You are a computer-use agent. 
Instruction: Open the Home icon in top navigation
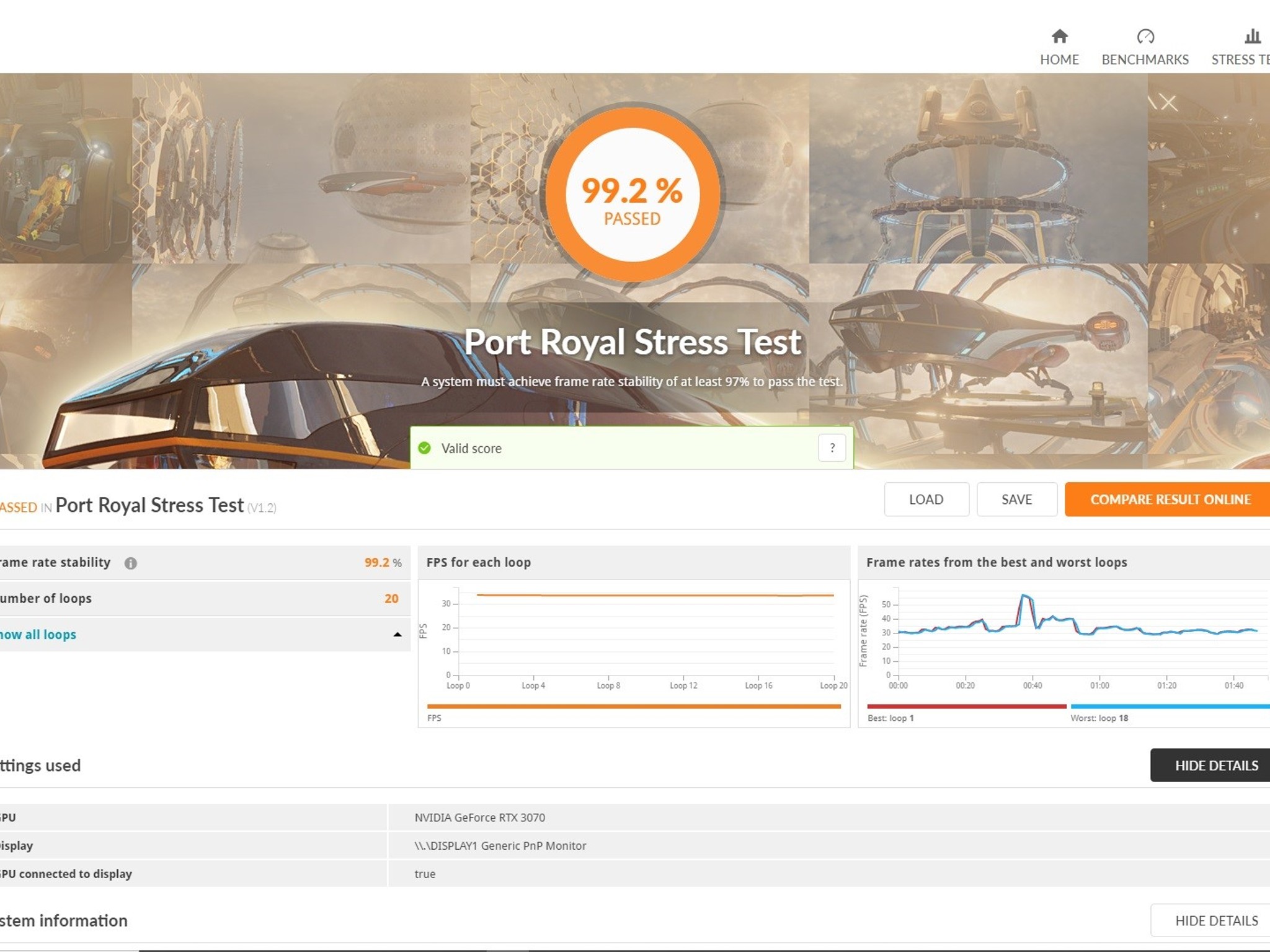click(x=1059, y=37)
